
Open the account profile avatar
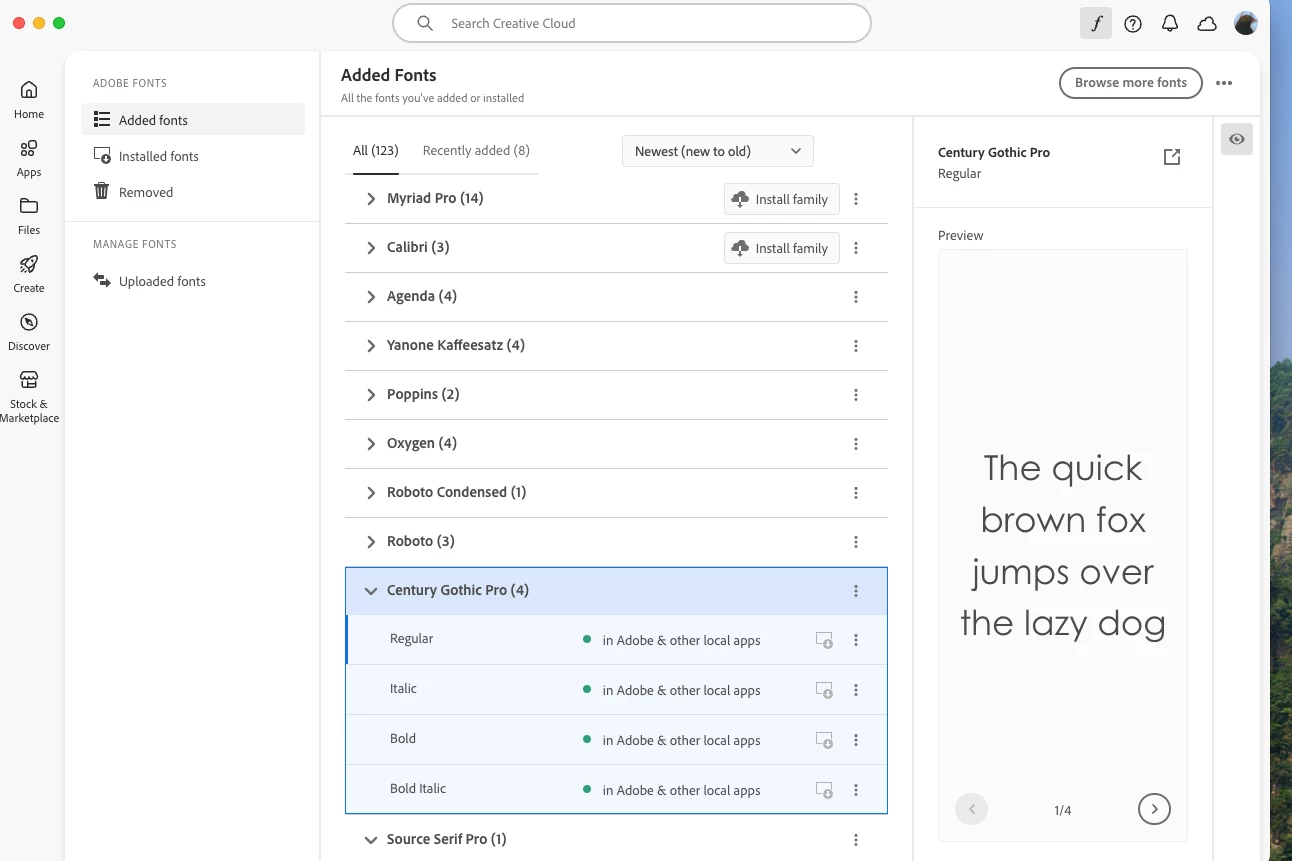click(x=1246, y=23)
